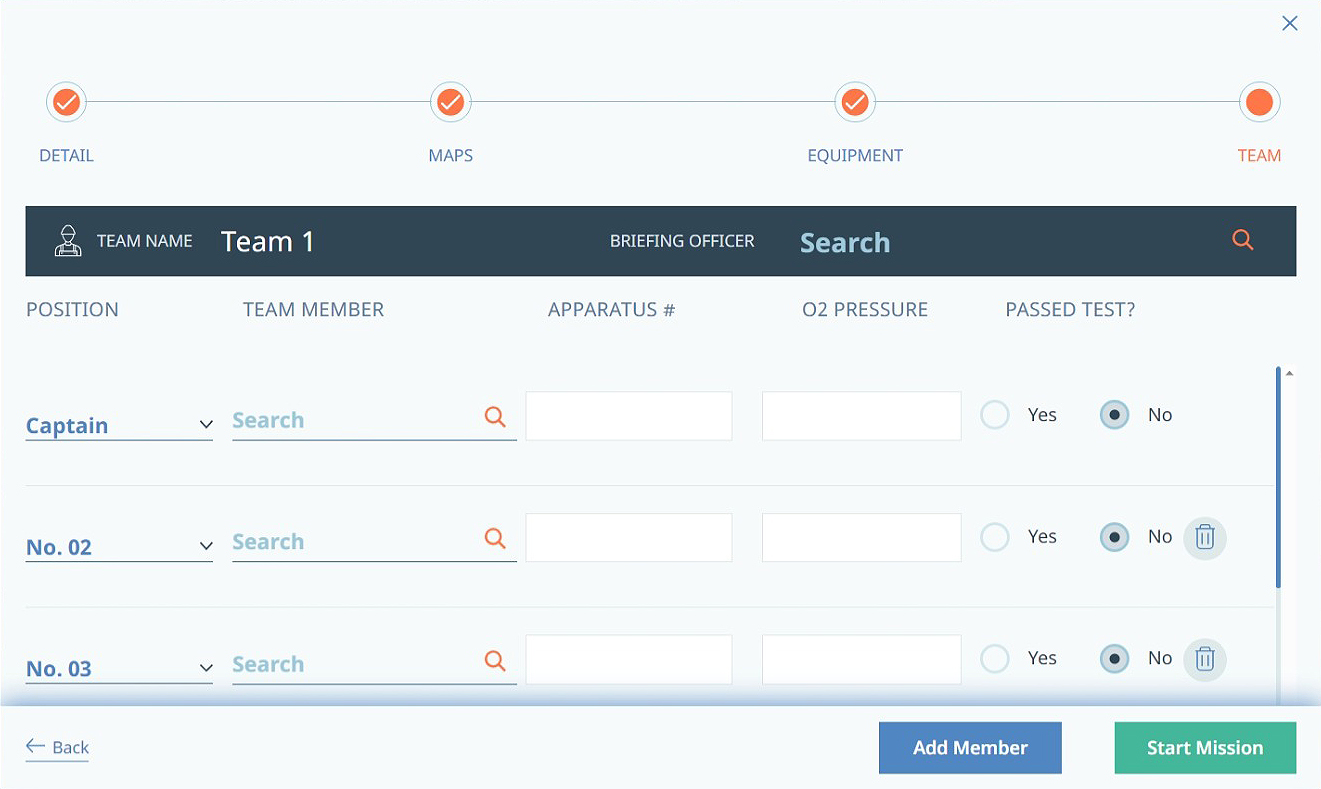Click the Start Mission button
This screenshot has width=1321, height=789.
click(x=1205, y=748)
